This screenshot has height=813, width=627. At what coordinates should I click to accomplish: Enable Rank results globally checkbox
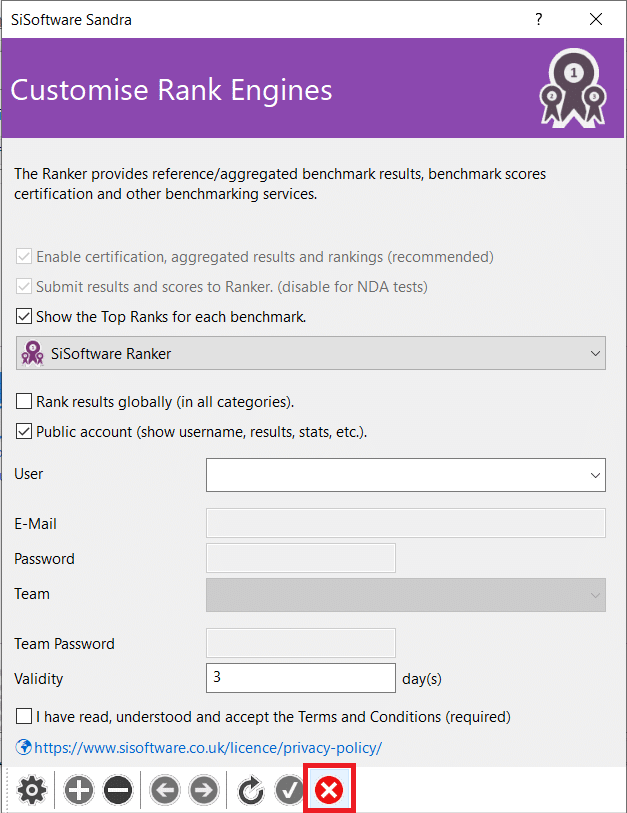(24, 402)
